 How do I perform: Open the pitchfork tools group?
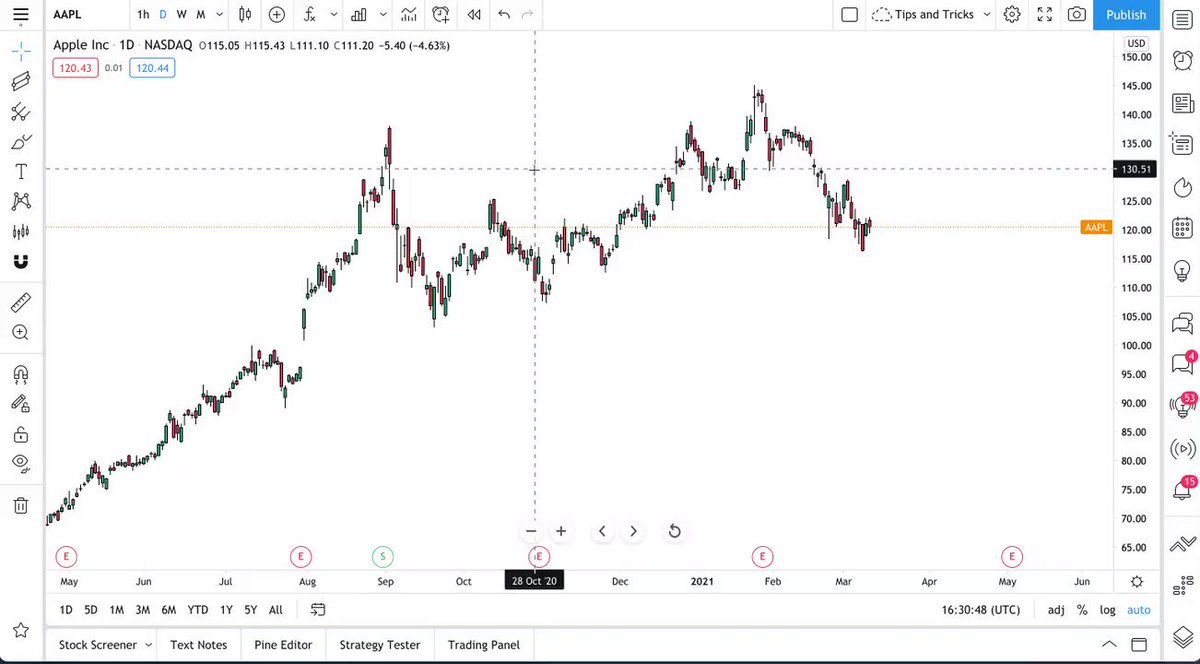click(x=20, y=112)
